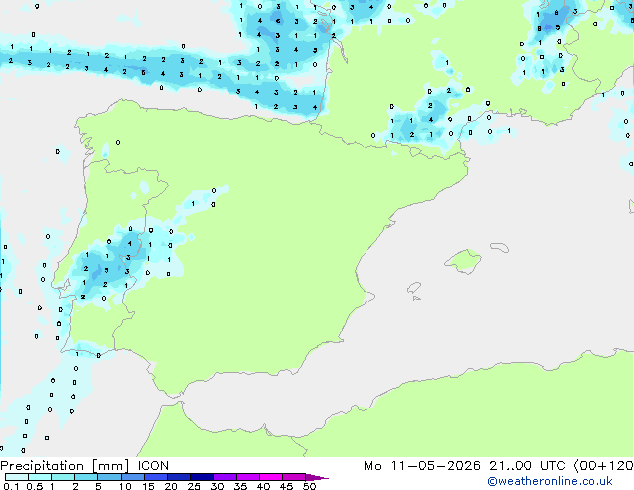The width and height of the screenshot is (634, 490).
Task: Click the "0.1" legend scale value
Action: tap(11, 486)
